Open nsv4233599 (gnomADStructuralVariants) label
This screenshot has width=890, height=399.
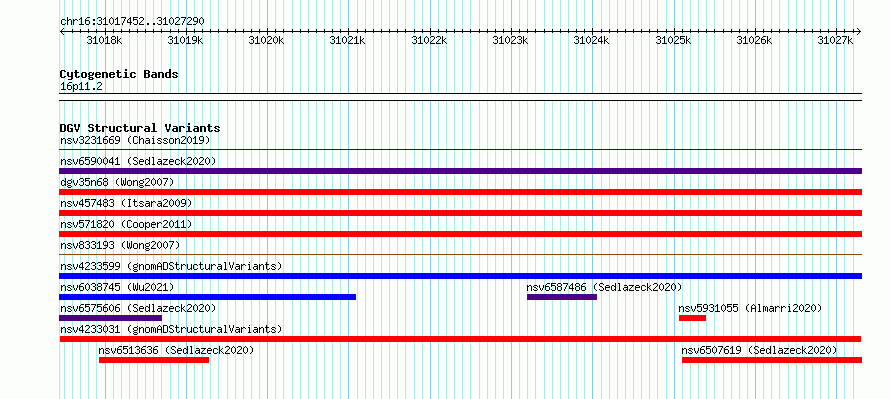pos(171,266)
